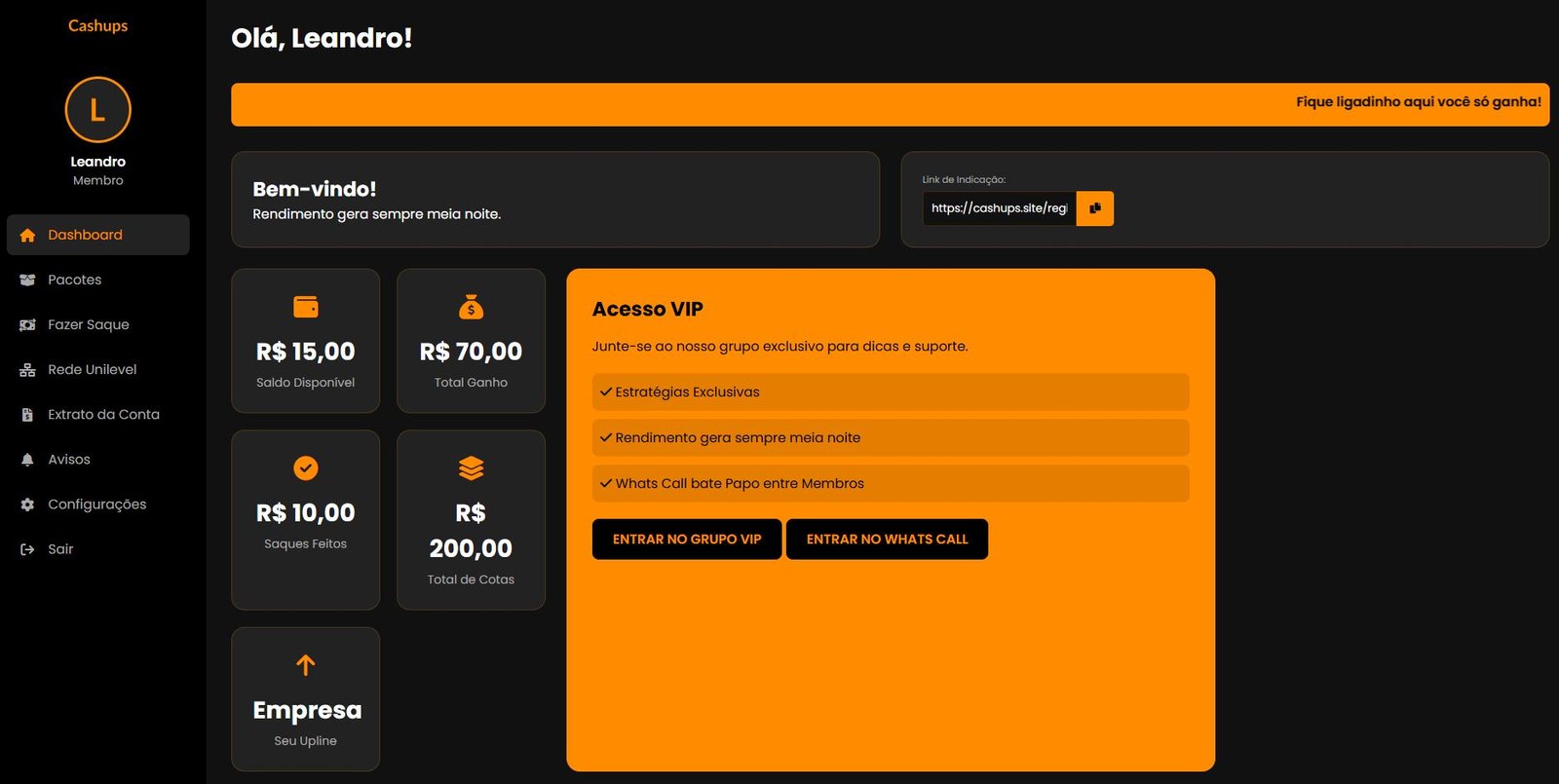Click the money bag icon above Total Ganho
This screenshot has height=784, width=1559.
471,305
